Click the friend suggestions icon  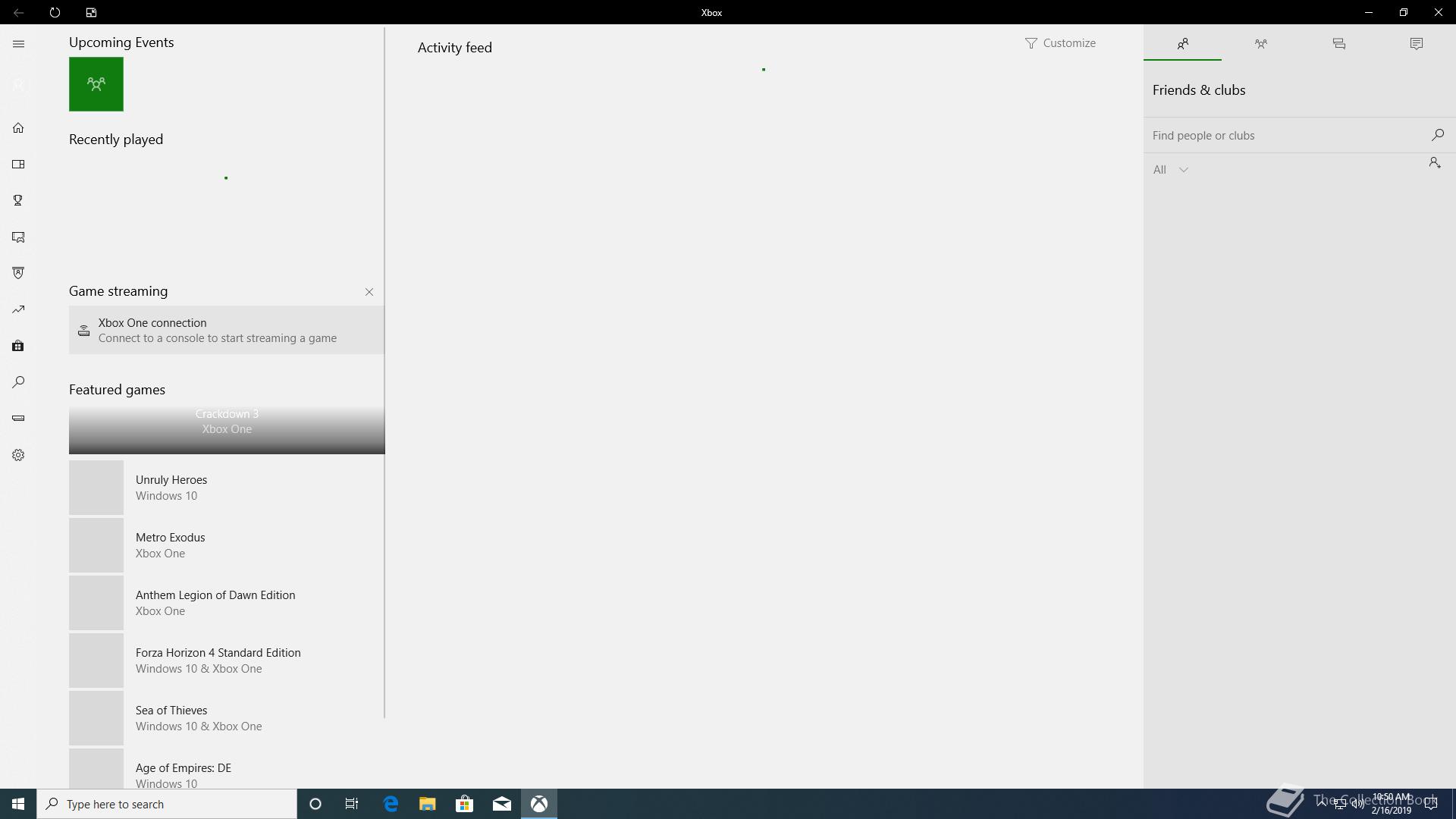click(x=1435, y=163)
